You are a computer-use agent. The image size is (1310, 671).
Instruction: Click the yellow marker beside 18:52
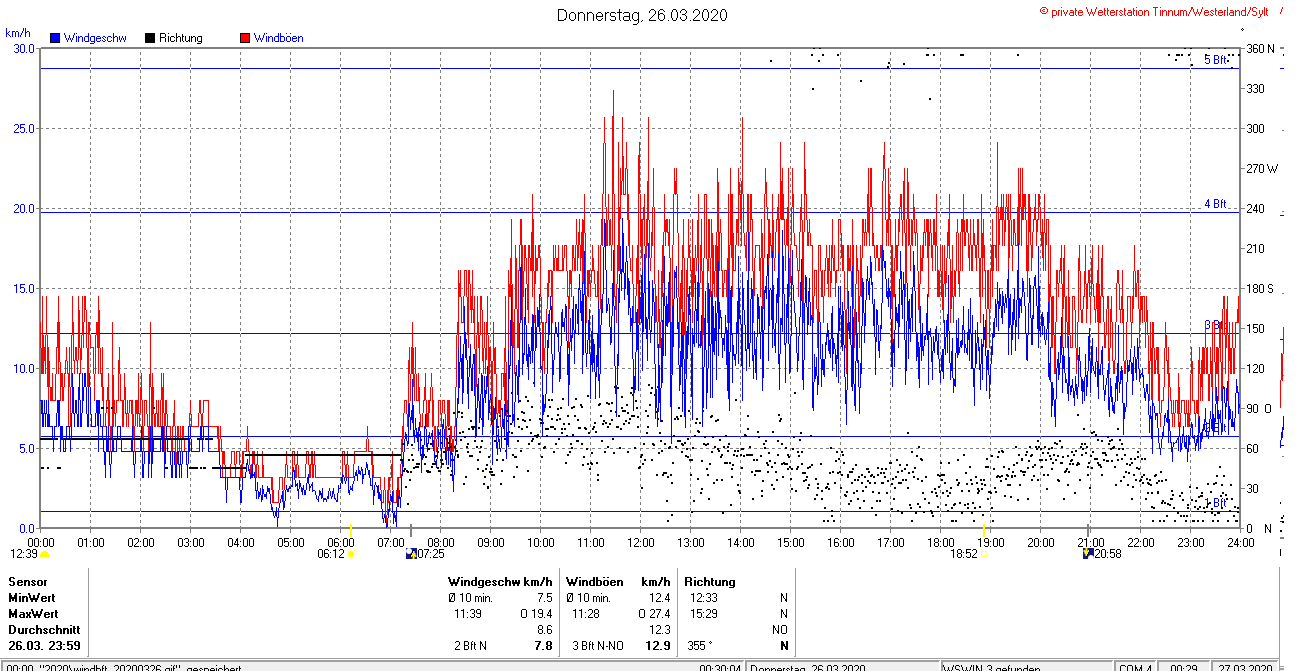pyautogui.click(x=985, y=553)
